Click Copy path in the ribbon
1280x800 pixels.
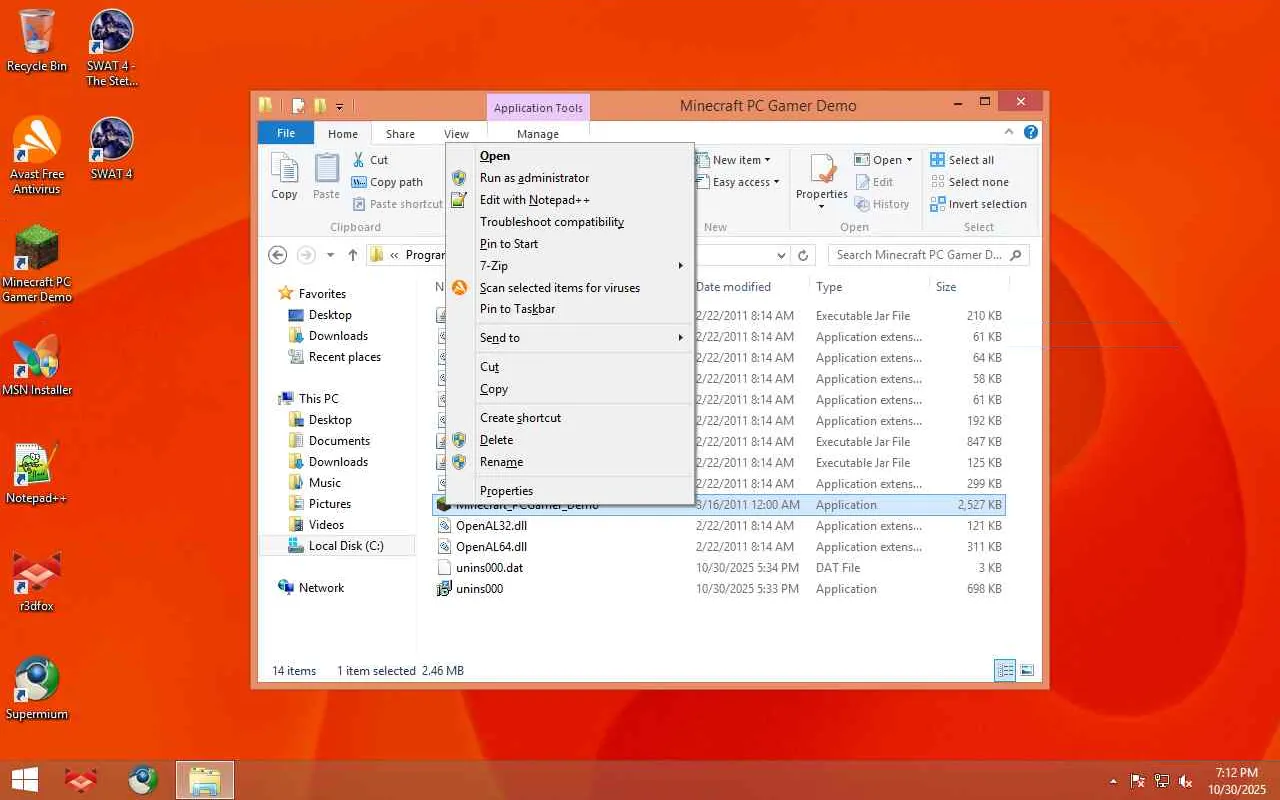[387, 182]
